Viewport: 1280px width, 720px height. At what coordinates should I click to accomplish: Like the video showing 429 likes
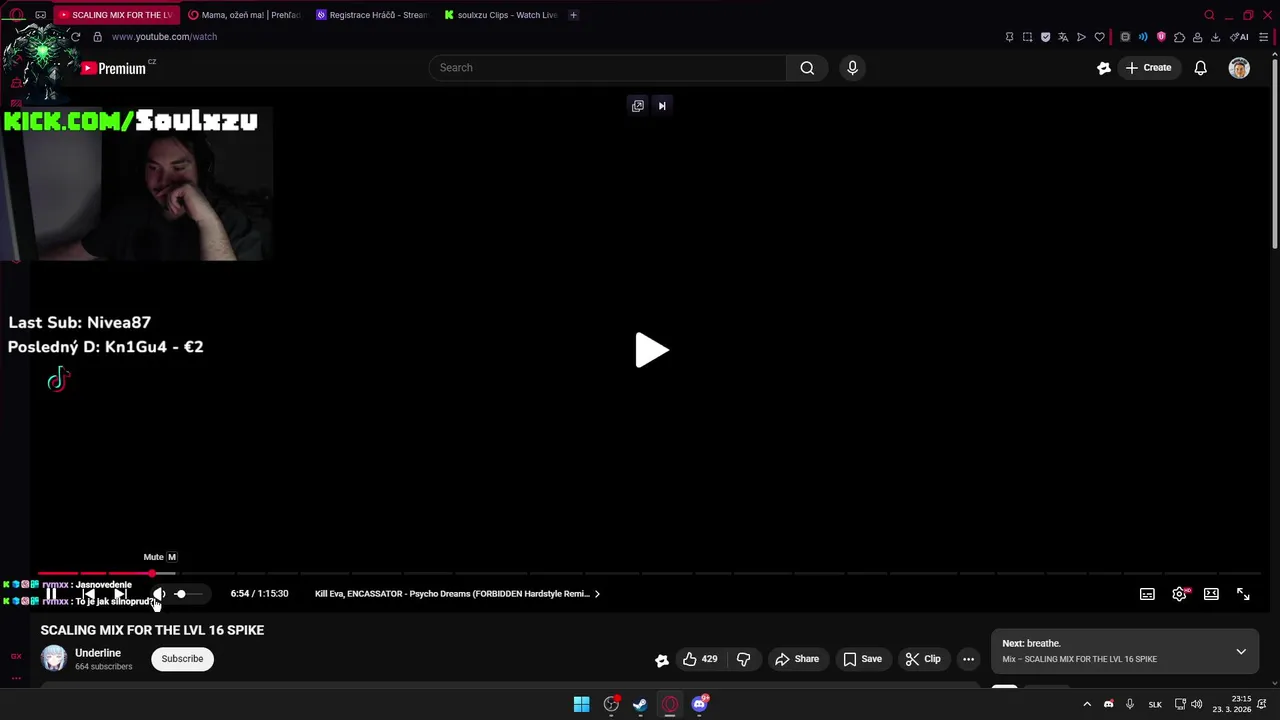click(x=700, y=659)
